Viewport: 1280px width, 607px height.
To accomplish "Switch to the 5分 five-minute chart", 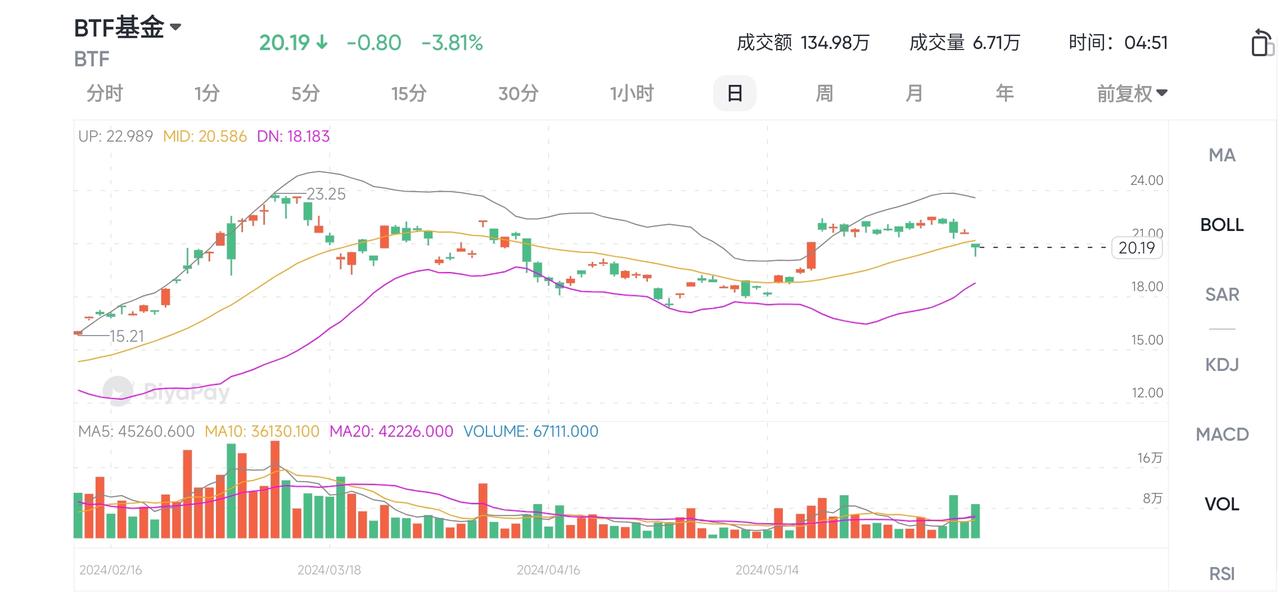I will click(x=304, y=93).
